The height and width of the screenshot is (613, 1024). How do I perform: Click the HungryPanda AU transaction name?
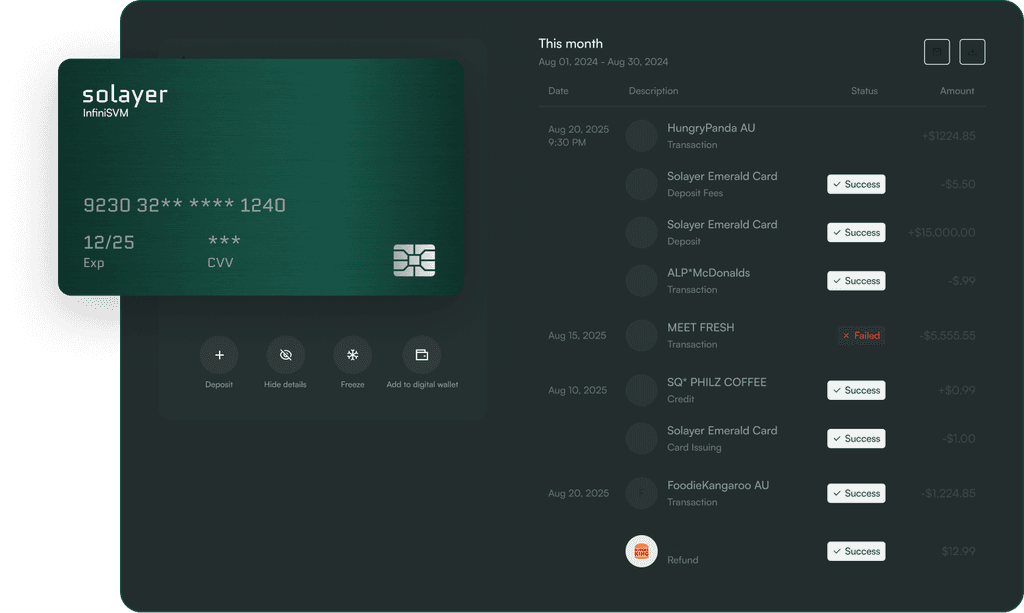711,128
